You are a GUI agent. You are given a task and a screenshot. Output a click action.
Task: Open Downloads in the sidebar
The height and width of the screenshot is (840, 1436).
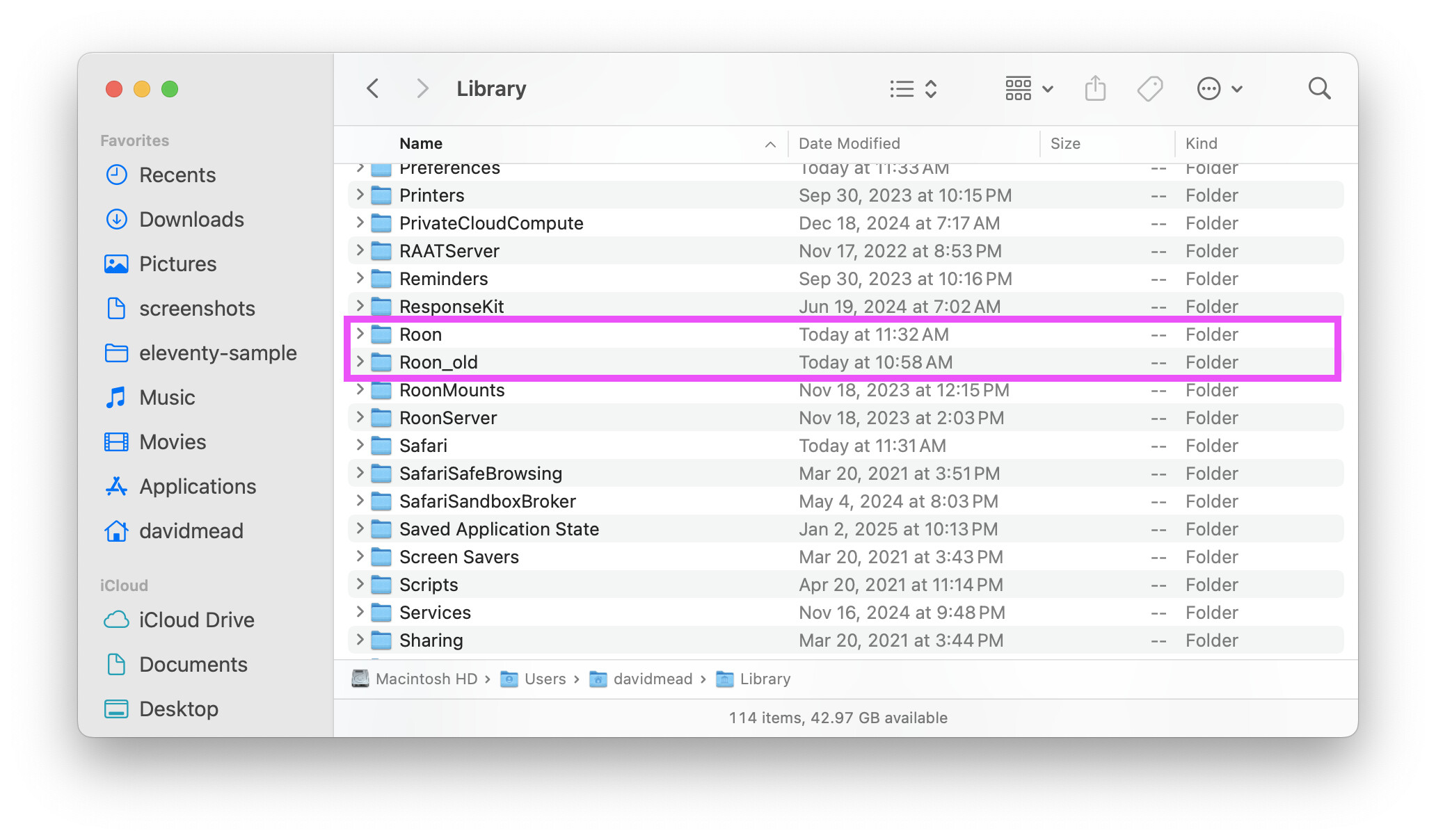click(174, 219)
